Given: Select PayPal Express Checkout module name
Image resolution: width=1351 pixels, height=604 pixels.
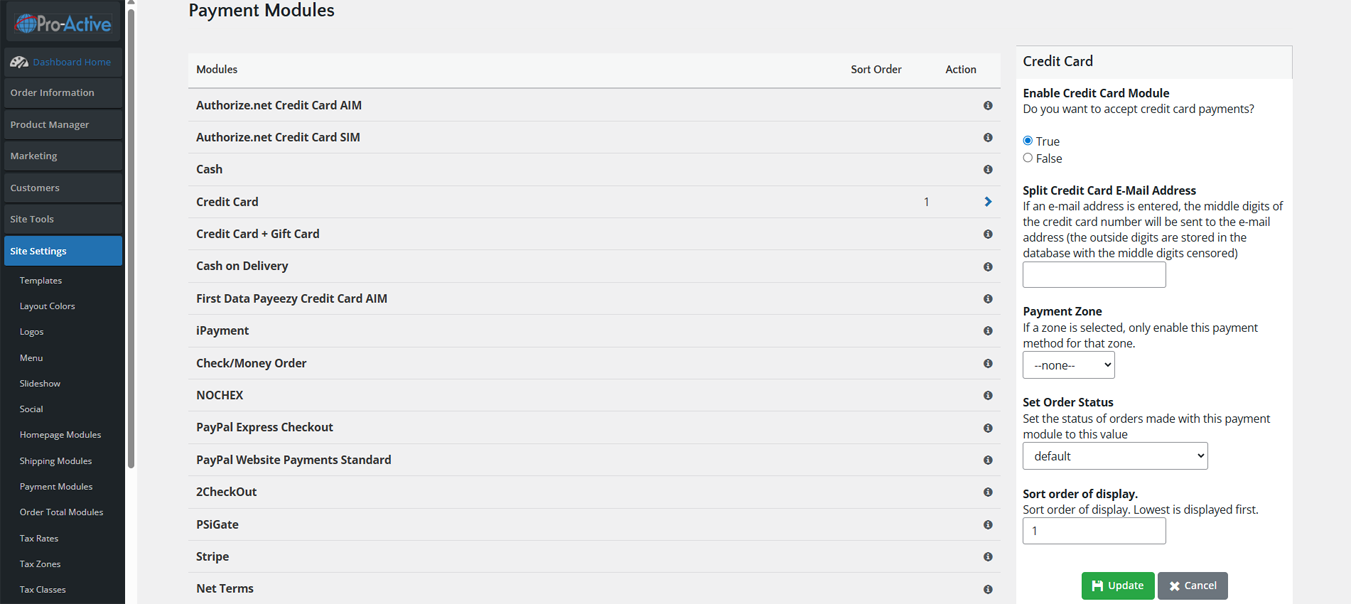Looking at the screenshot, I should point(264,428).
